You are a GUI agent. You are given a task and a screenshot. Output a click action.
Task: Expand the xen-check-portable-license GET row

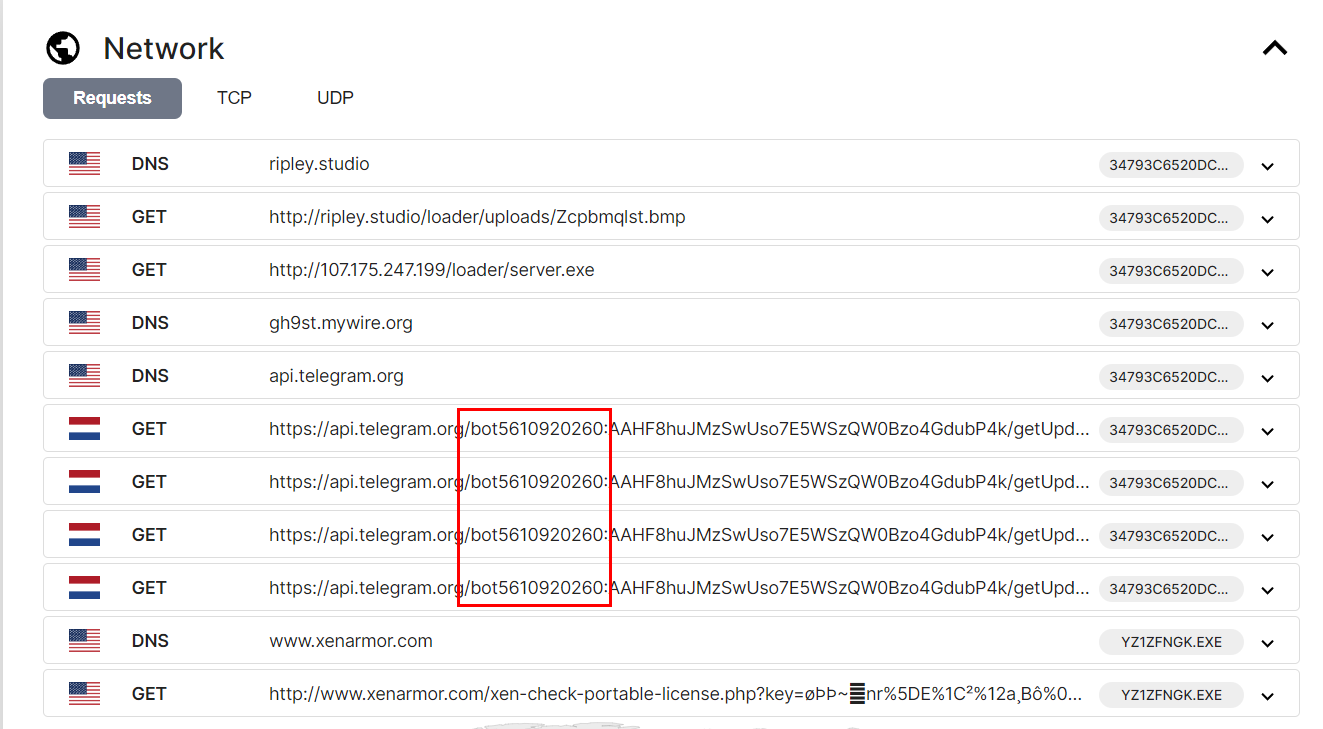tap(1268, 696)
